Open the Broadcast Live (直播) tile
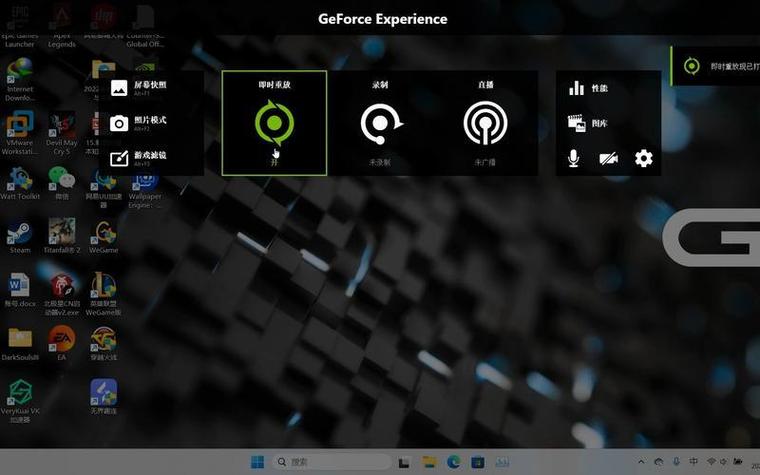760x475 pixels. (x=485, y=123)
